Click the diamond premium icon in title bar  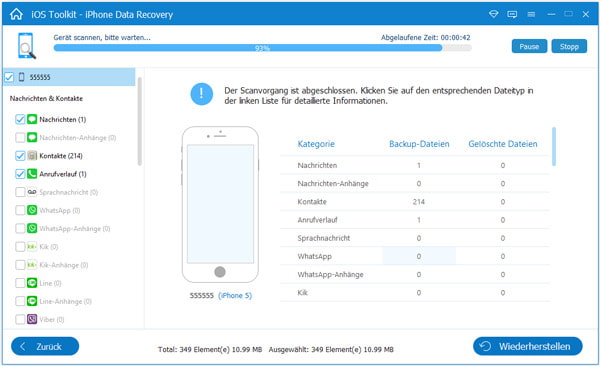(x=494, y=14)
